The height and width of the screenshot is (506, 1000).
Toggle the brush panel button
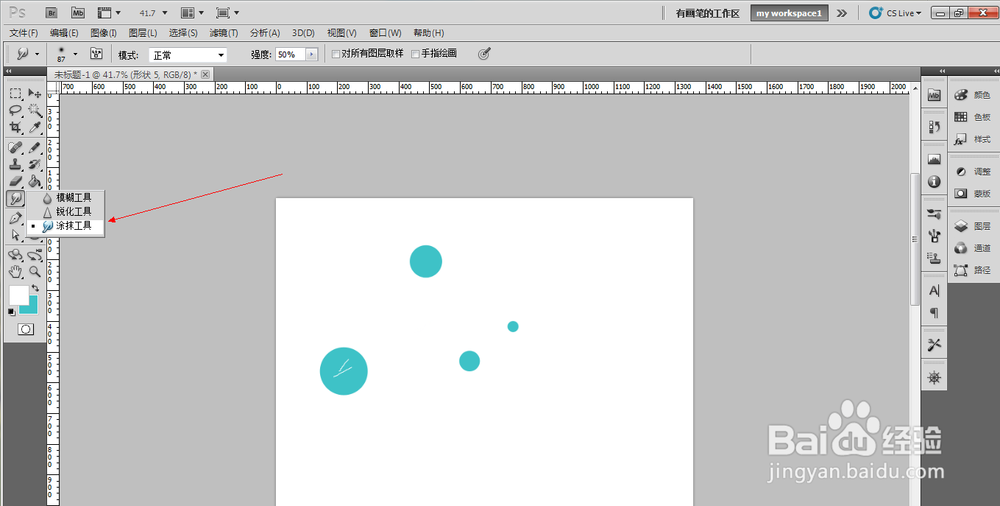tap(96, 54)
